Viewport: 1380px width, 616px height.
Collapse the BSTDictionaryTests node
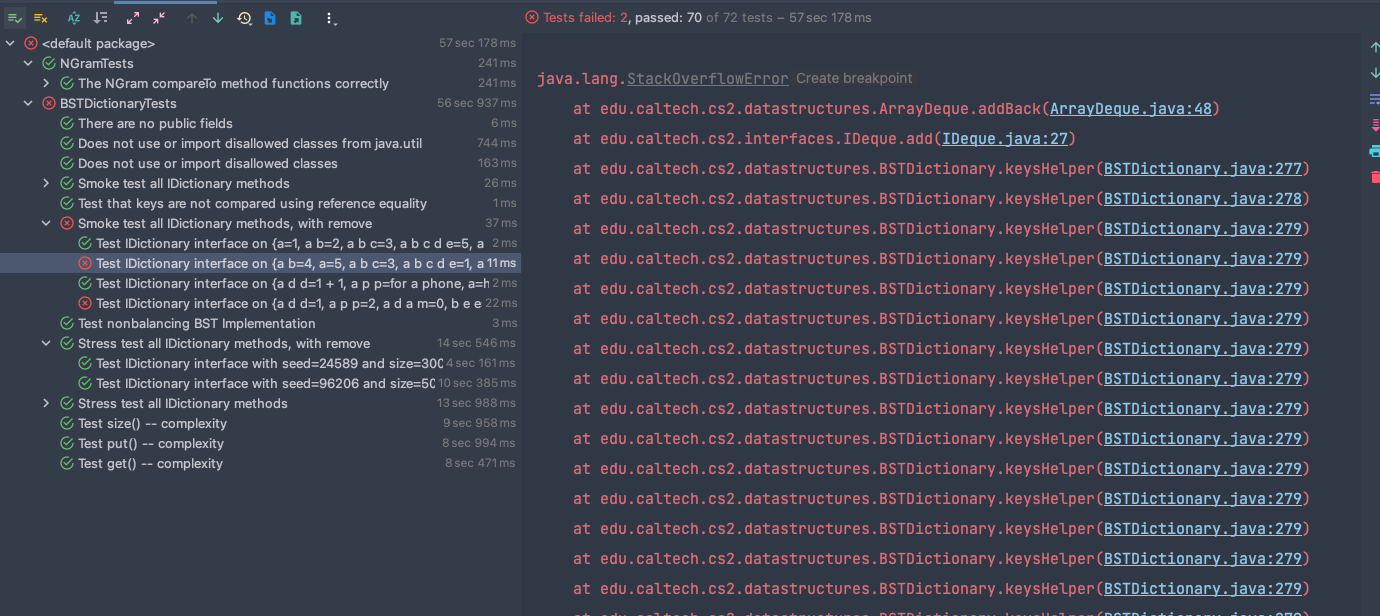click(28, 103)
